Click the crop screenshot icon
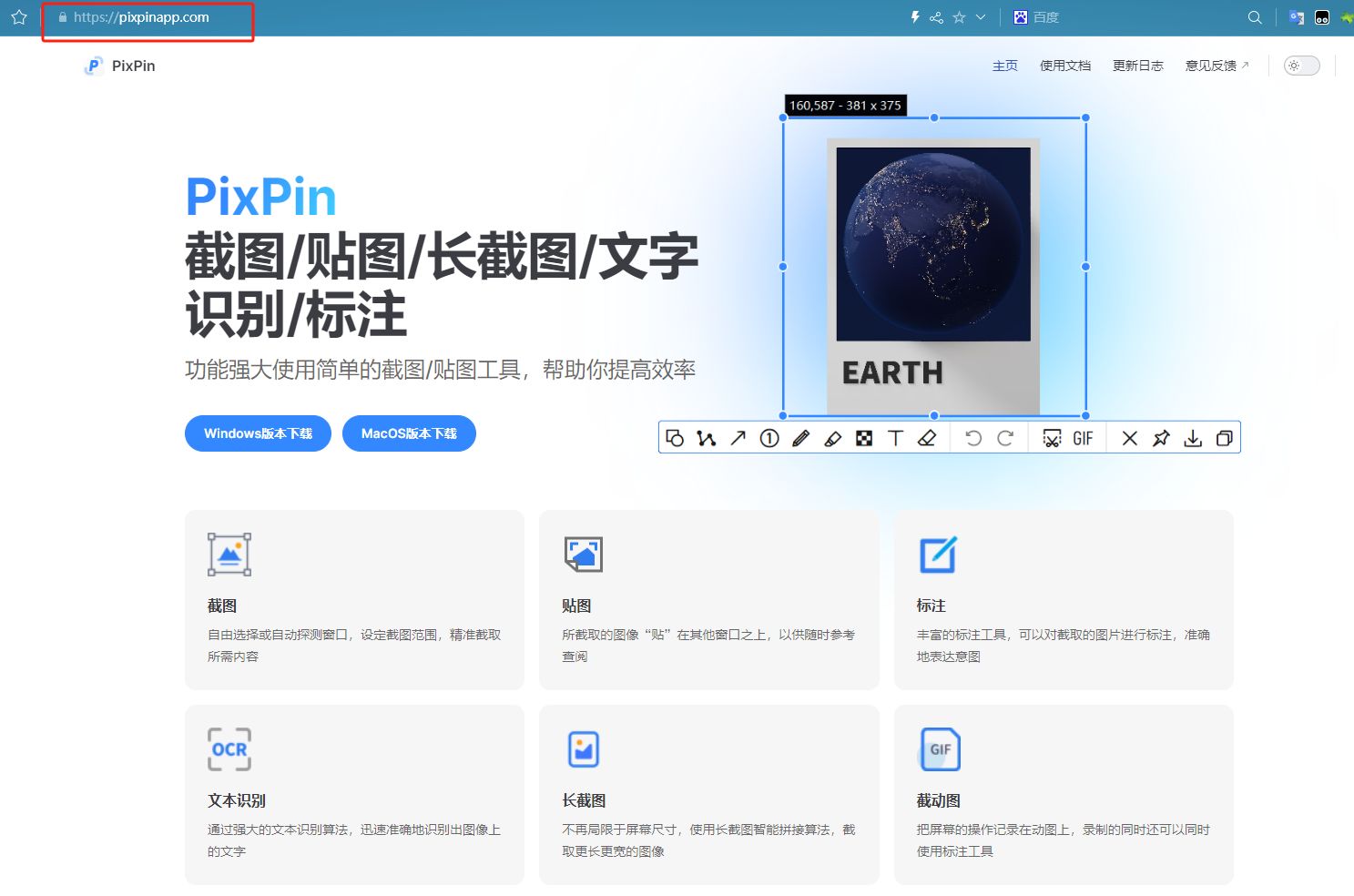Viewport: 1354px width, 896px height. 1052,438
